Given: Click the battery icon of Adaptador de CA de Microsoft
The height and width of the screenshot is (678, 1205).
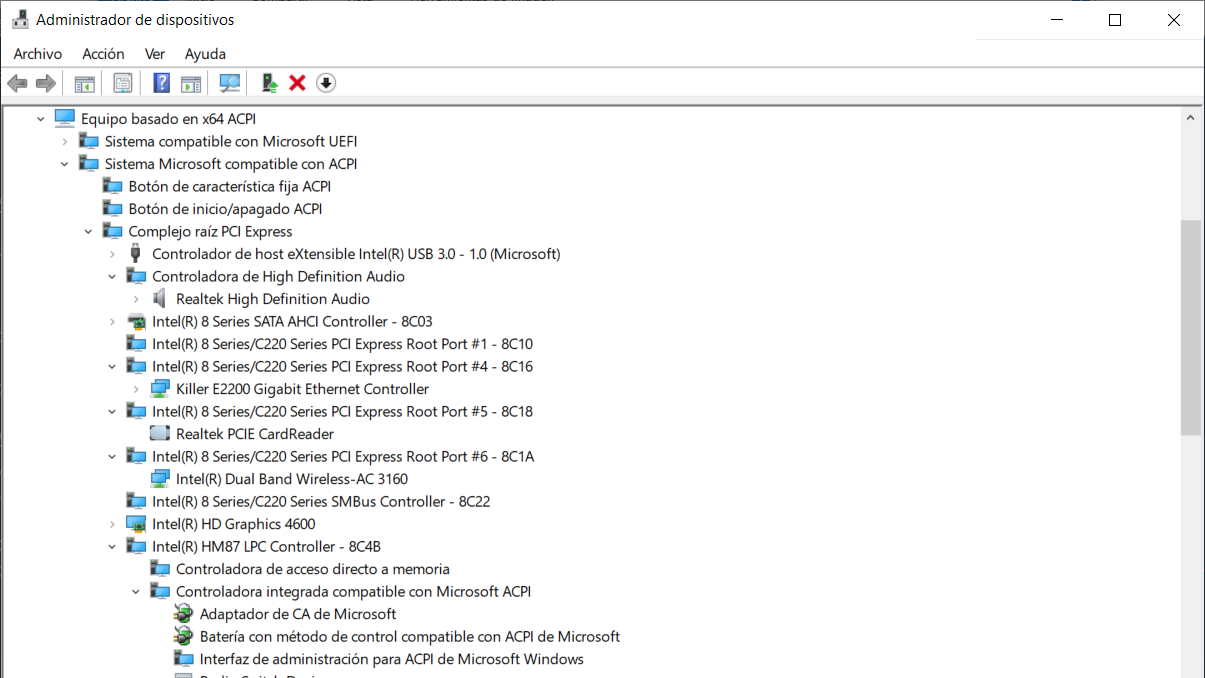Looking at the screenshot, I should [x=184, y=614].
